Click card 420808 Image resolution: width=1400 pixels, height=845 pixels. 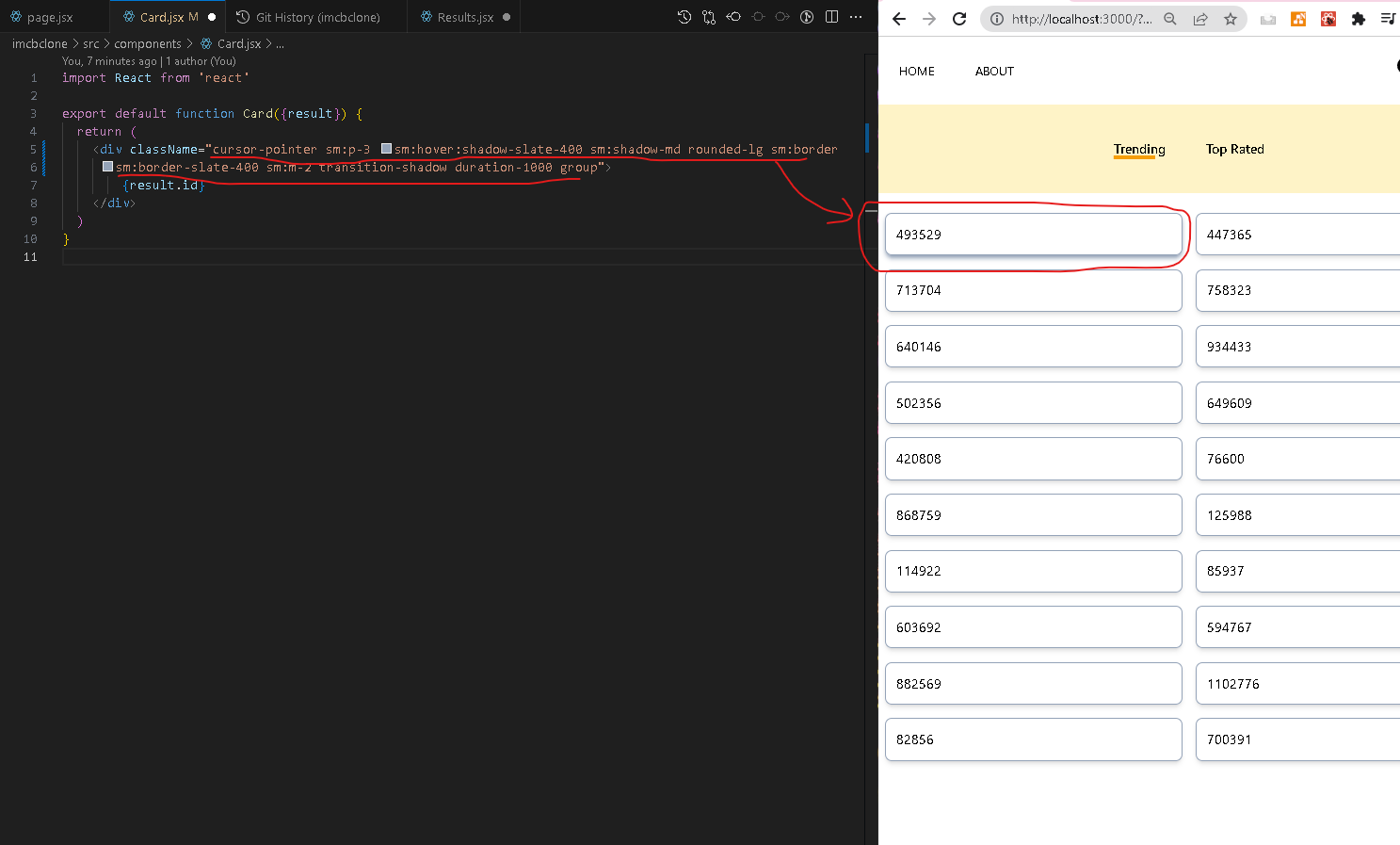[x=1033, y=459]
